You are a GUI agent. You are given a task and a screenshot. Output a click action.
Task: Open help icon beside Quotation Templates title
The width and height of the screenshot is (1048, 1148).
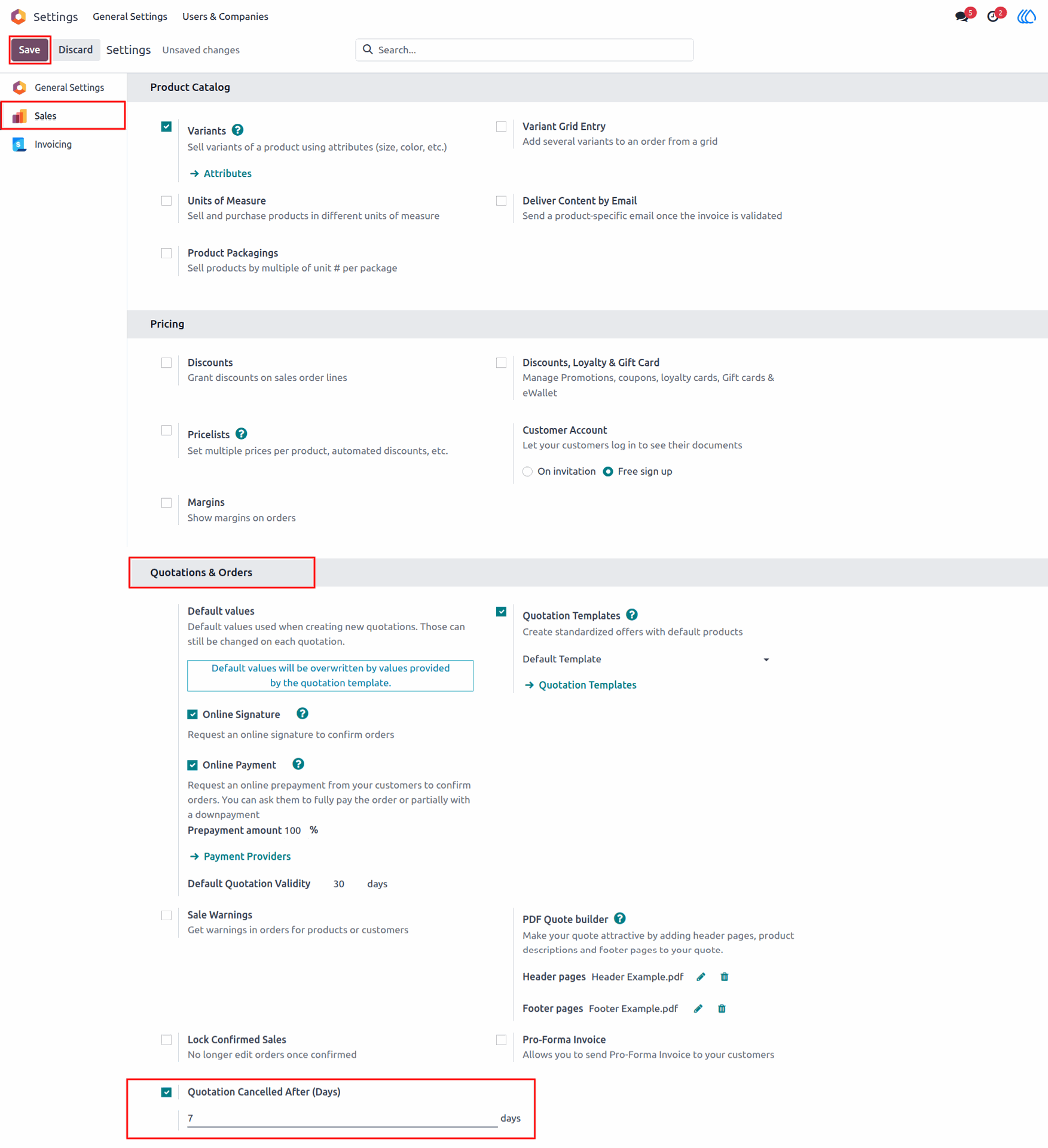(x=632, y=615)
